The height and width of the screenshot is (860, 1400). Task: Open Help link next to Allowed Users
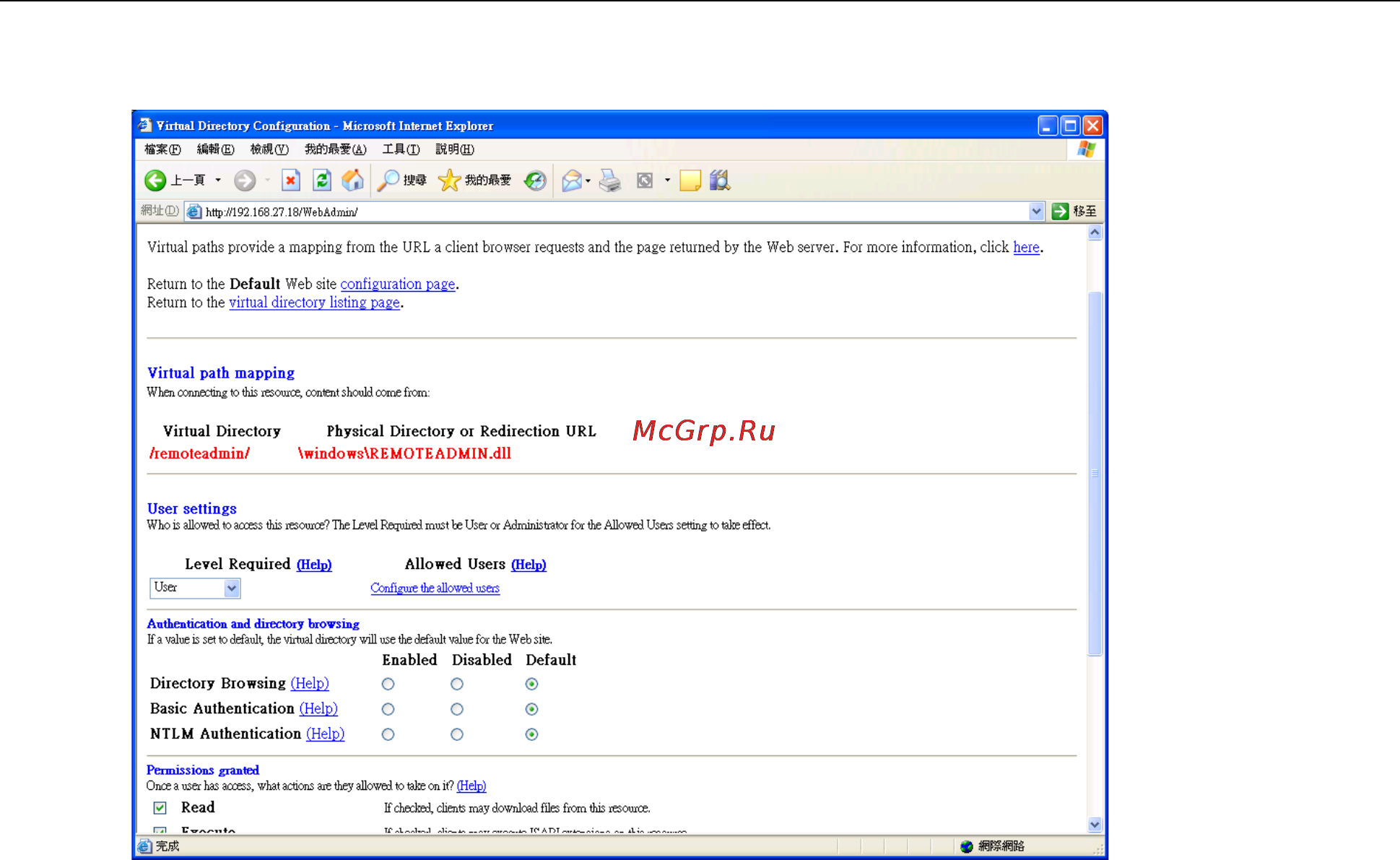tap(529, 565)
